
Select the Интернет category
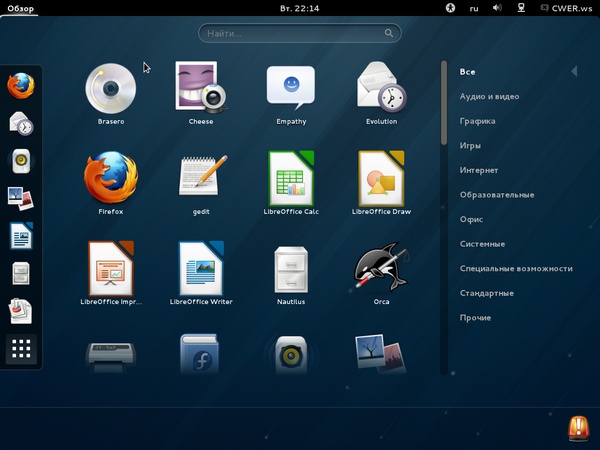pos(479,170)
